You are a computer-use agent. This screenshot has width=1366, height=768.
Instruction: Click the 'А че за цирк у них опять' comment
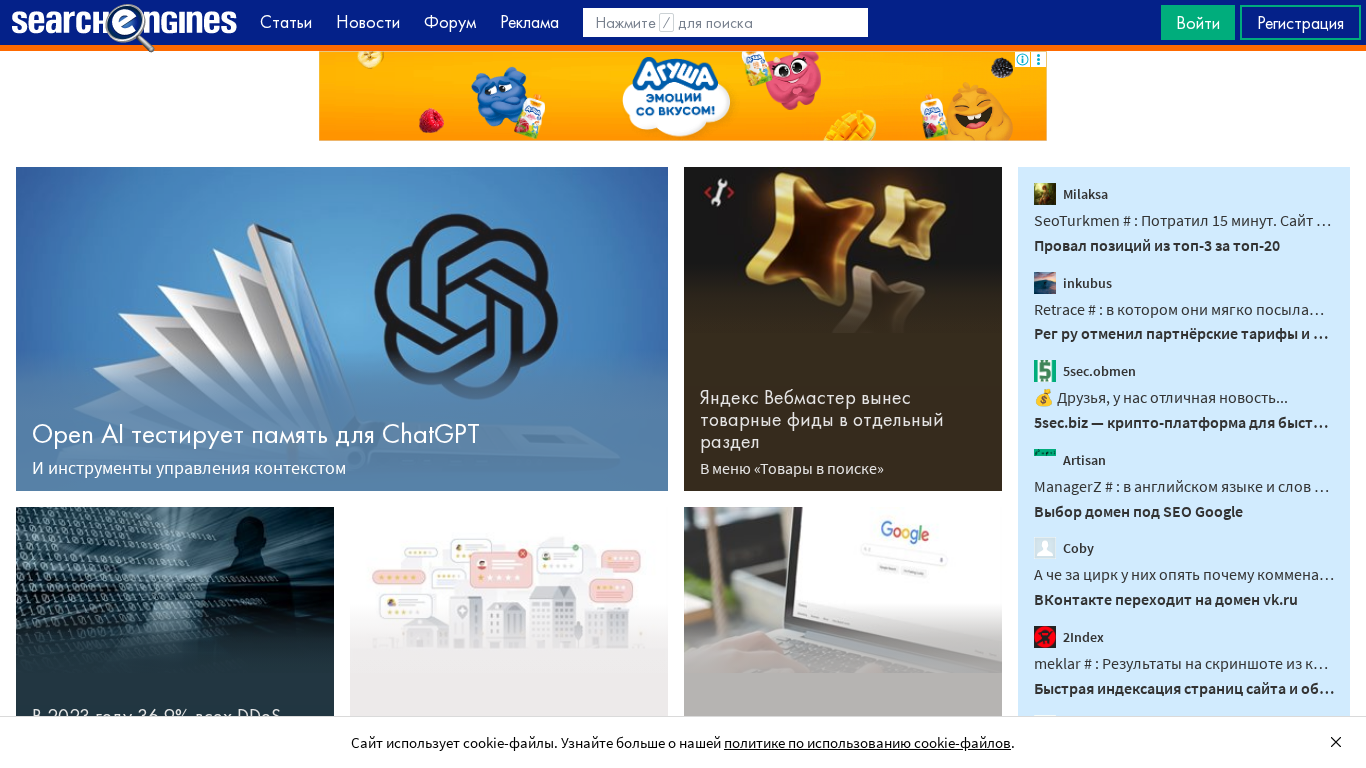[1184, 575]
